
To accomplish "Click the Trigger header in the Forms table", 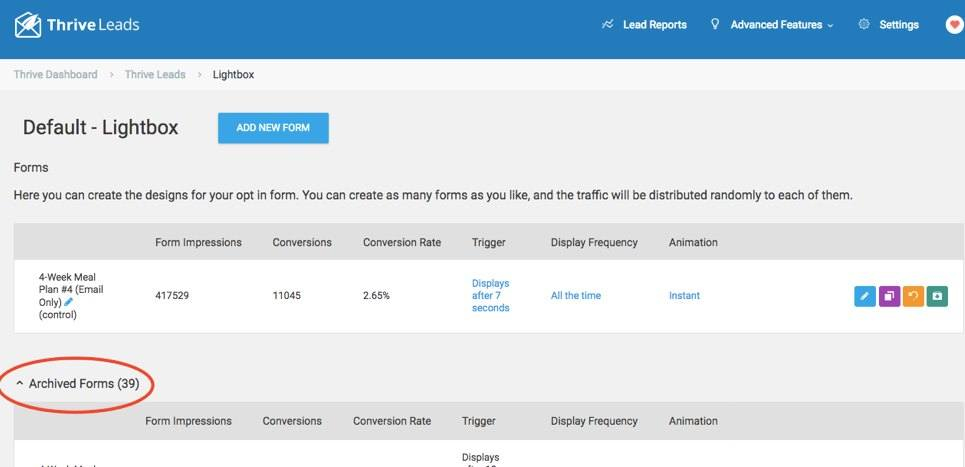I will [489, 242].
